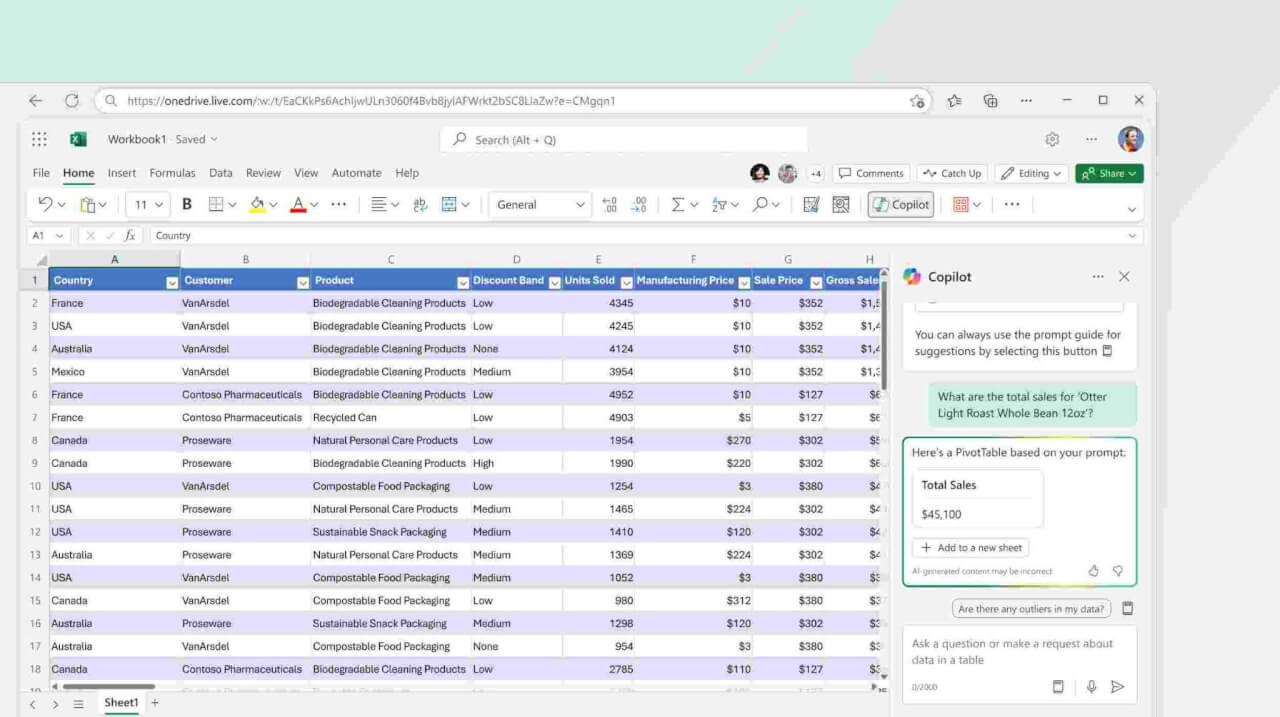Screen dimensions: 1280x717
Task: Apply the yellow fill color
Action: click(x=257, y=204)
